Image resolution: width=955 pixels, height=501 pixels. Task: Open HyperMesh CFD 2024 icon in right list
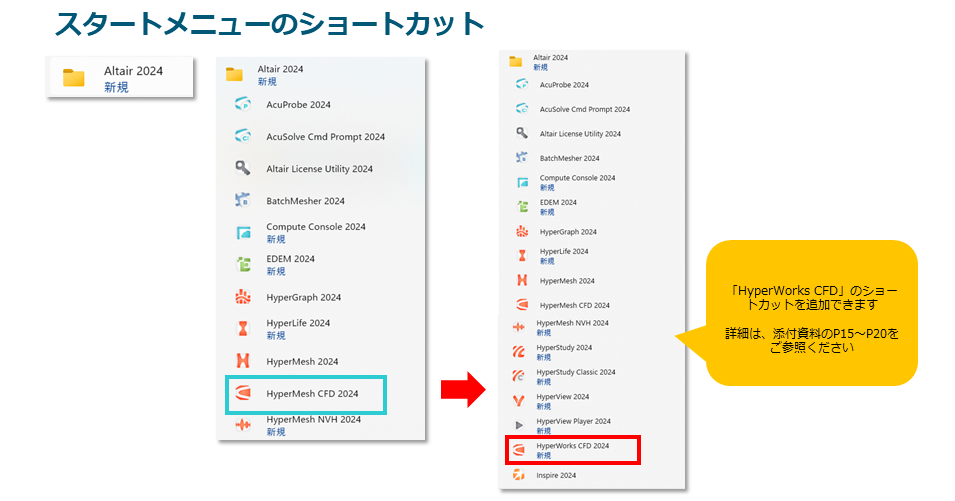point(522,304)
